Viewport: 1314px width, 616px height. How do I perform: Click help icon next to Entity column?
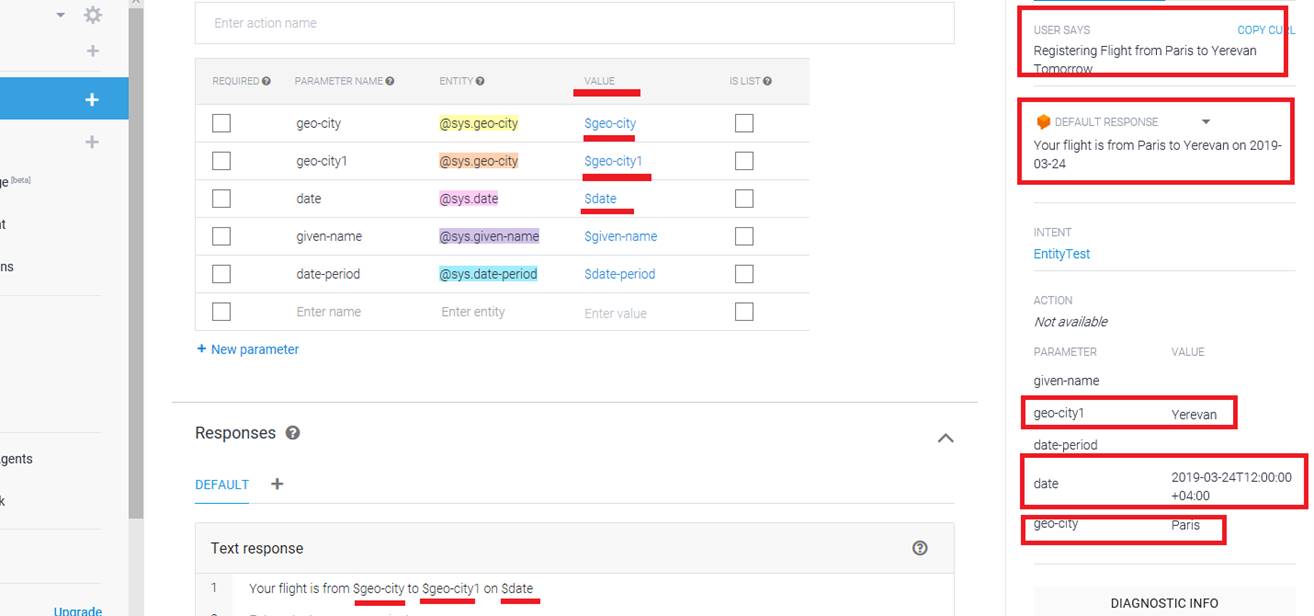pyautogui.click(x=481, y=81)
